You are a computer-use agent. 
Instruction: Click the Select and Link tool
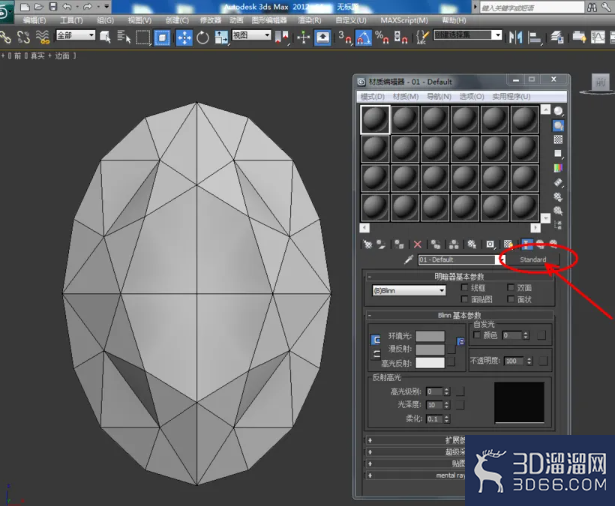click(5, 38)
